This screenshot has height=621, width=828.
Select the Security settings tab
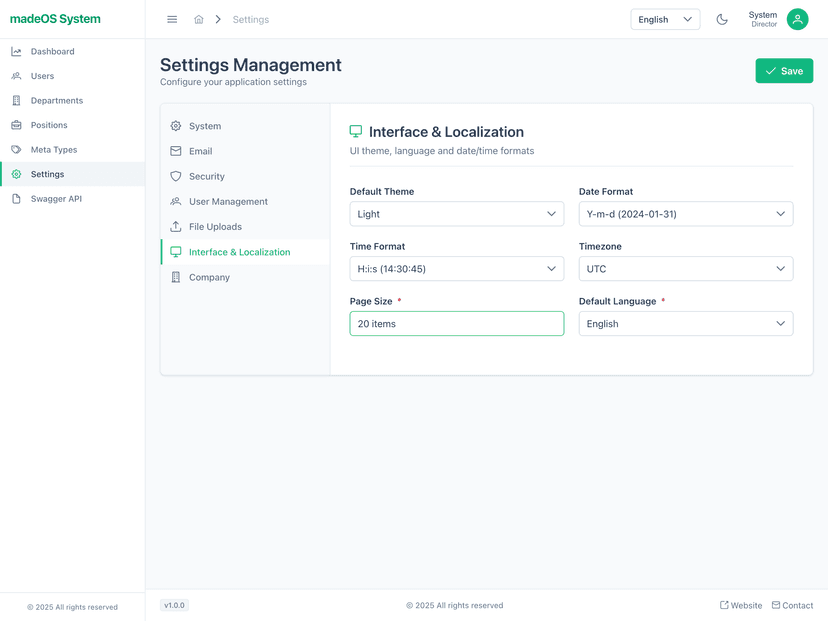pos(245,176)
